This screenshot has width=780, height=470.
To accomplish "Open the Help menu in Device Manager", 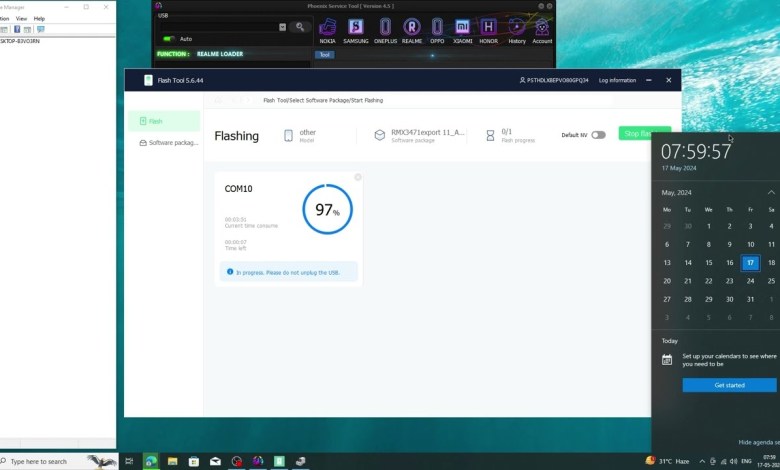I will click(39, 18).
